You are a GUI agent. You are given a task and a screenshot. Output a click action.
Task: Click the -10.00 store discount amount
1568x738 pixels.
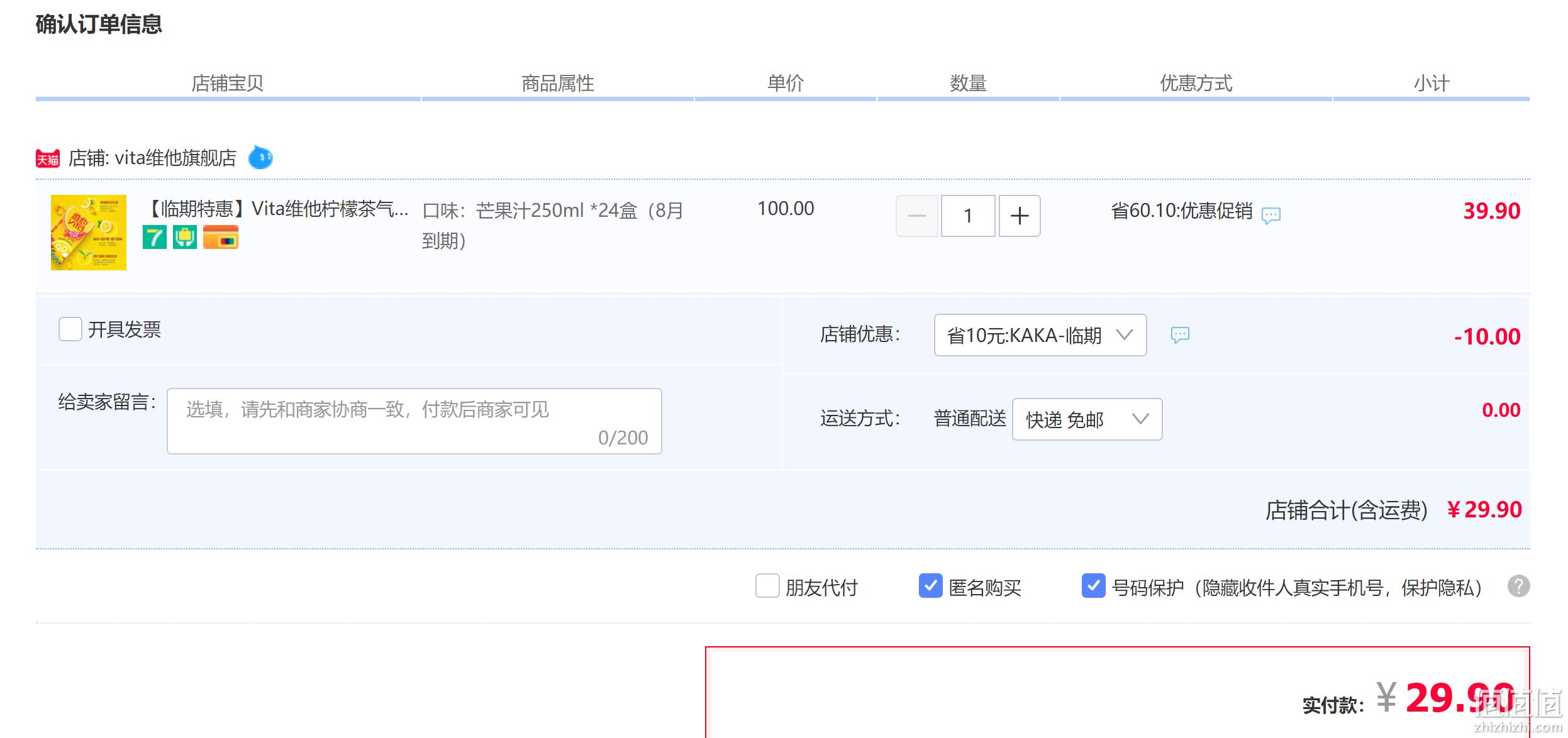pyautogui.click(x=1487, y=336)
